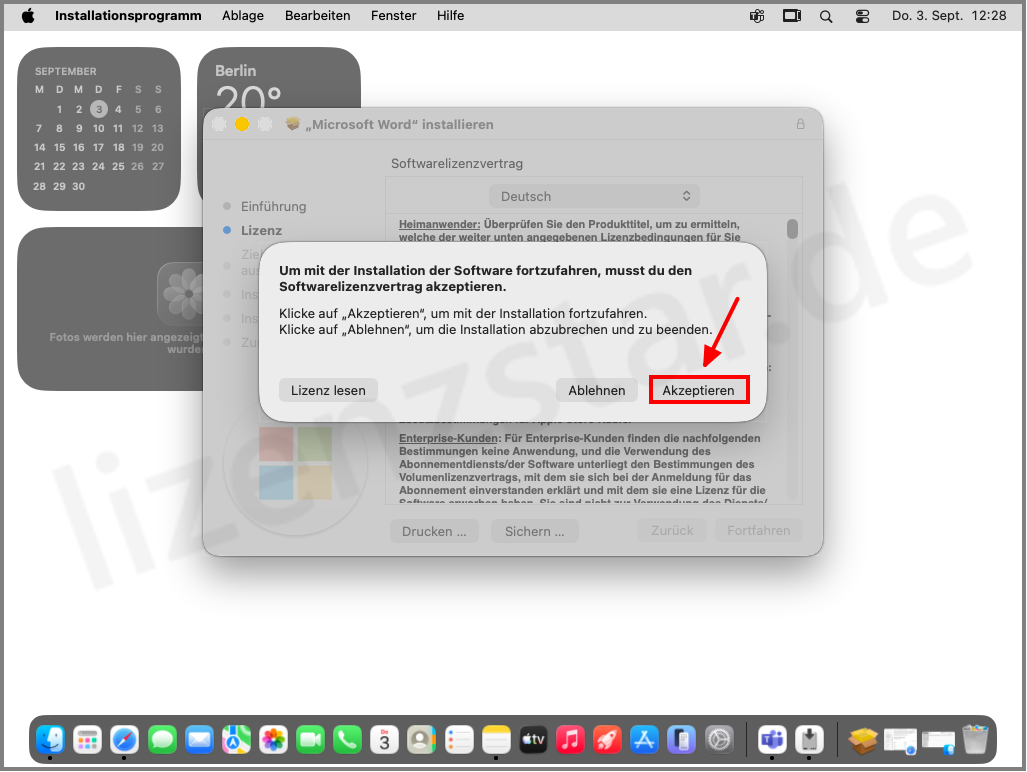
Task: Open Control Center in menu bar
Action: pos(863,16)
